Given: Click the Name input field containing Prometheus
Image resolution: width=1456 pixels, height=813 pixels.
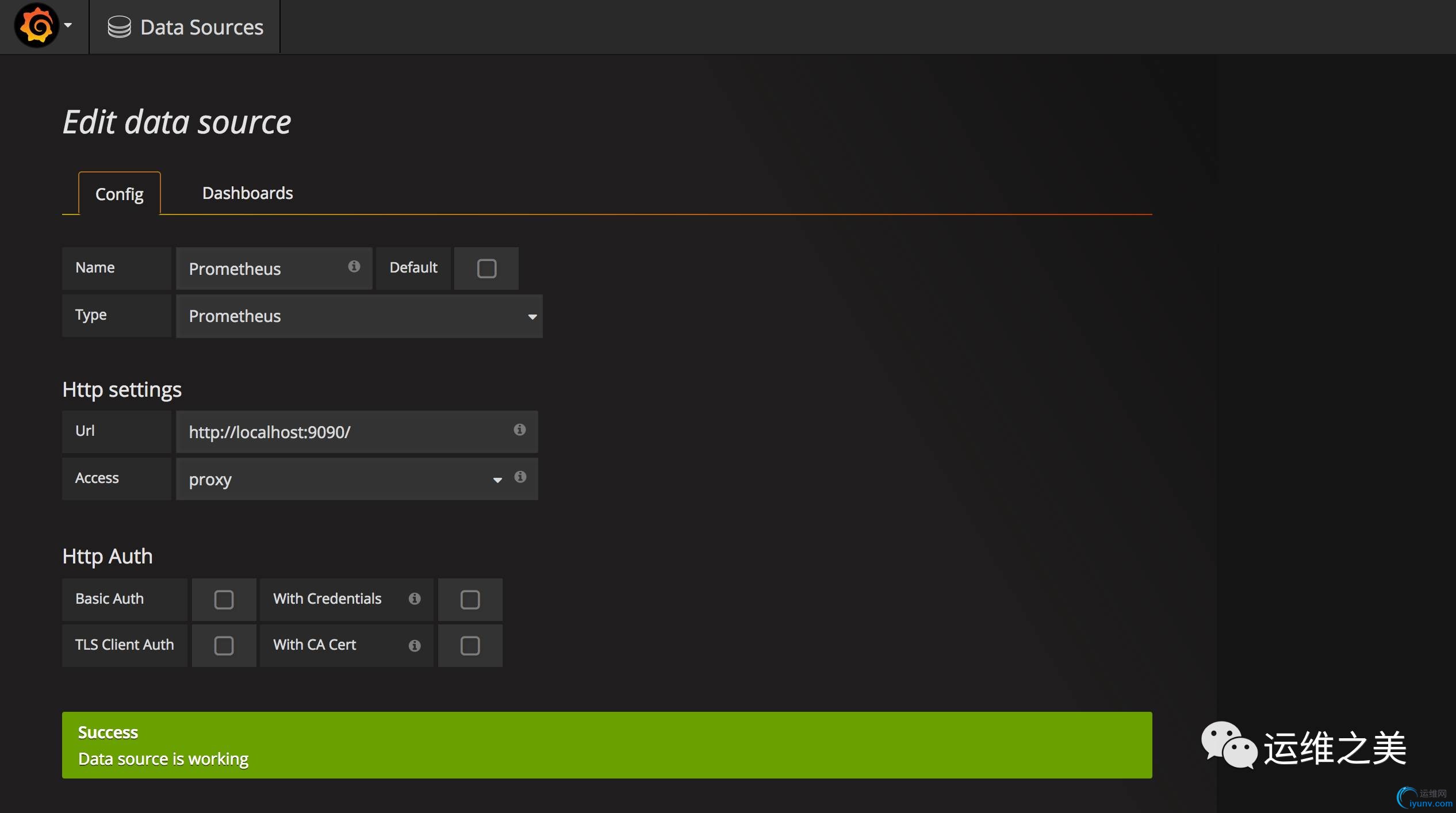Looking at the screenshot, I should click(x=274, y=269).
